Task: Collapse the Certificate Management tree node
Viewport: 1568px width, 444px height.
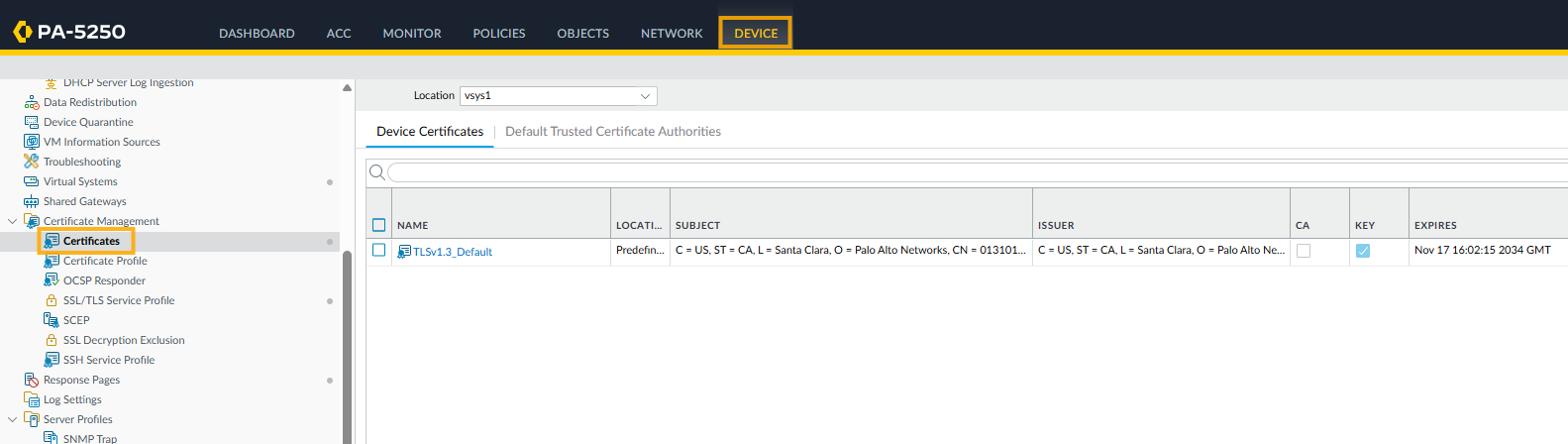Action: 12,221
